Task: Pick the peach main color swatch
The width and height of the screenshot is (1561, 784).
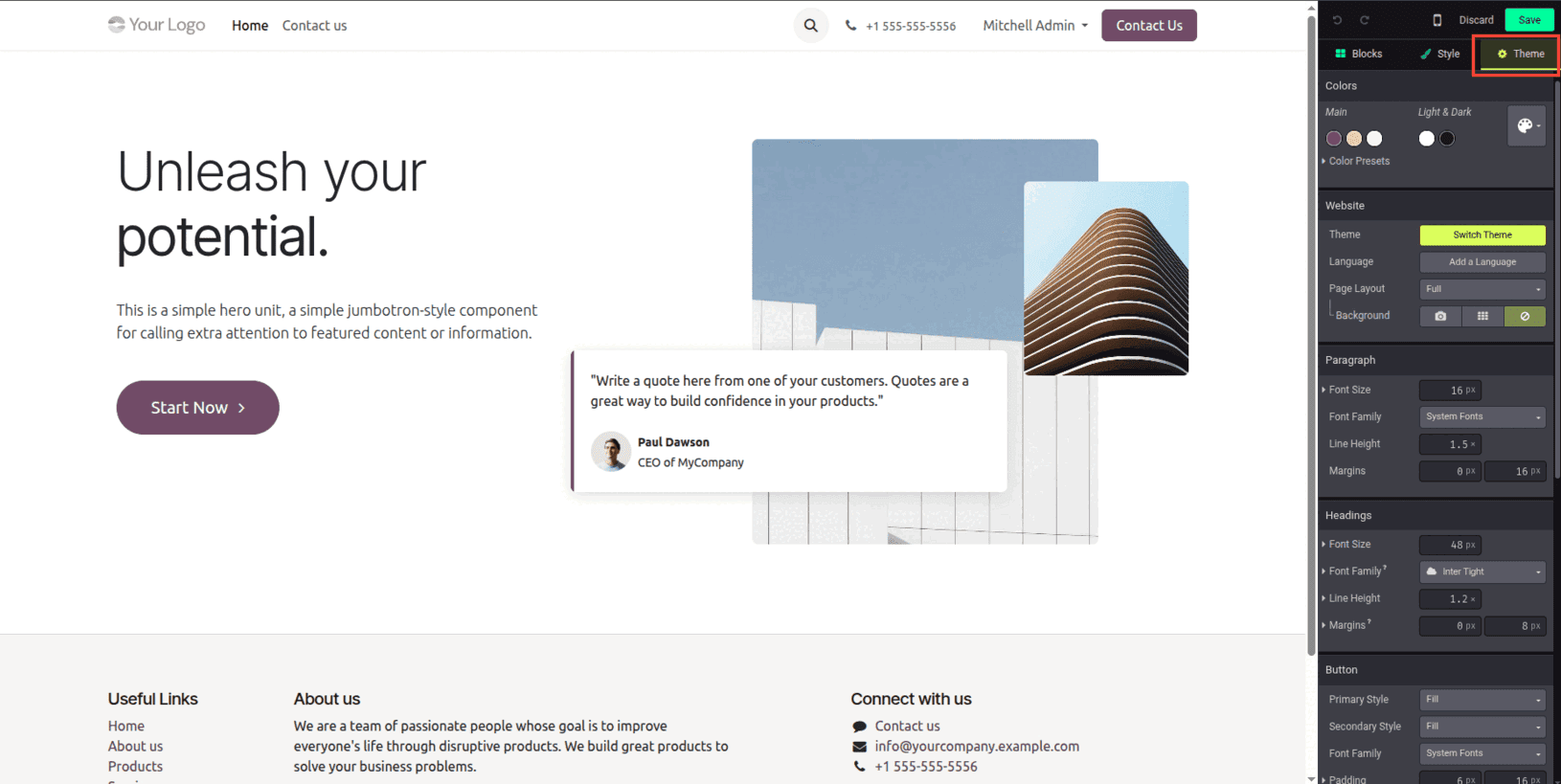Action: point(1354,139)
